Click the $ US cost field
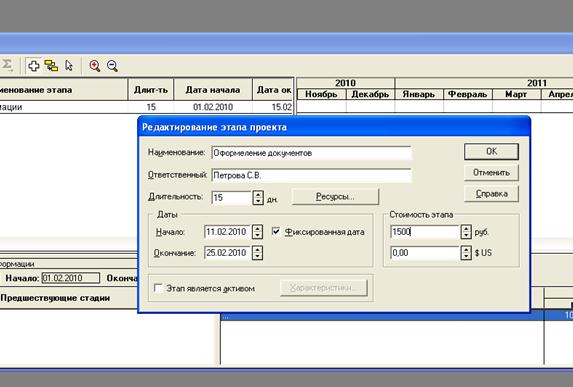573x387 pixels. click(x=425, y=253)
